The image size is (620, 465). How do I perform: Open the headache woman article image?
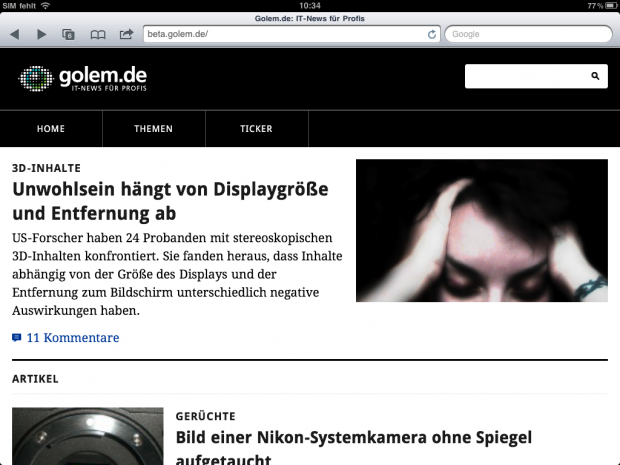coord(482,231)
